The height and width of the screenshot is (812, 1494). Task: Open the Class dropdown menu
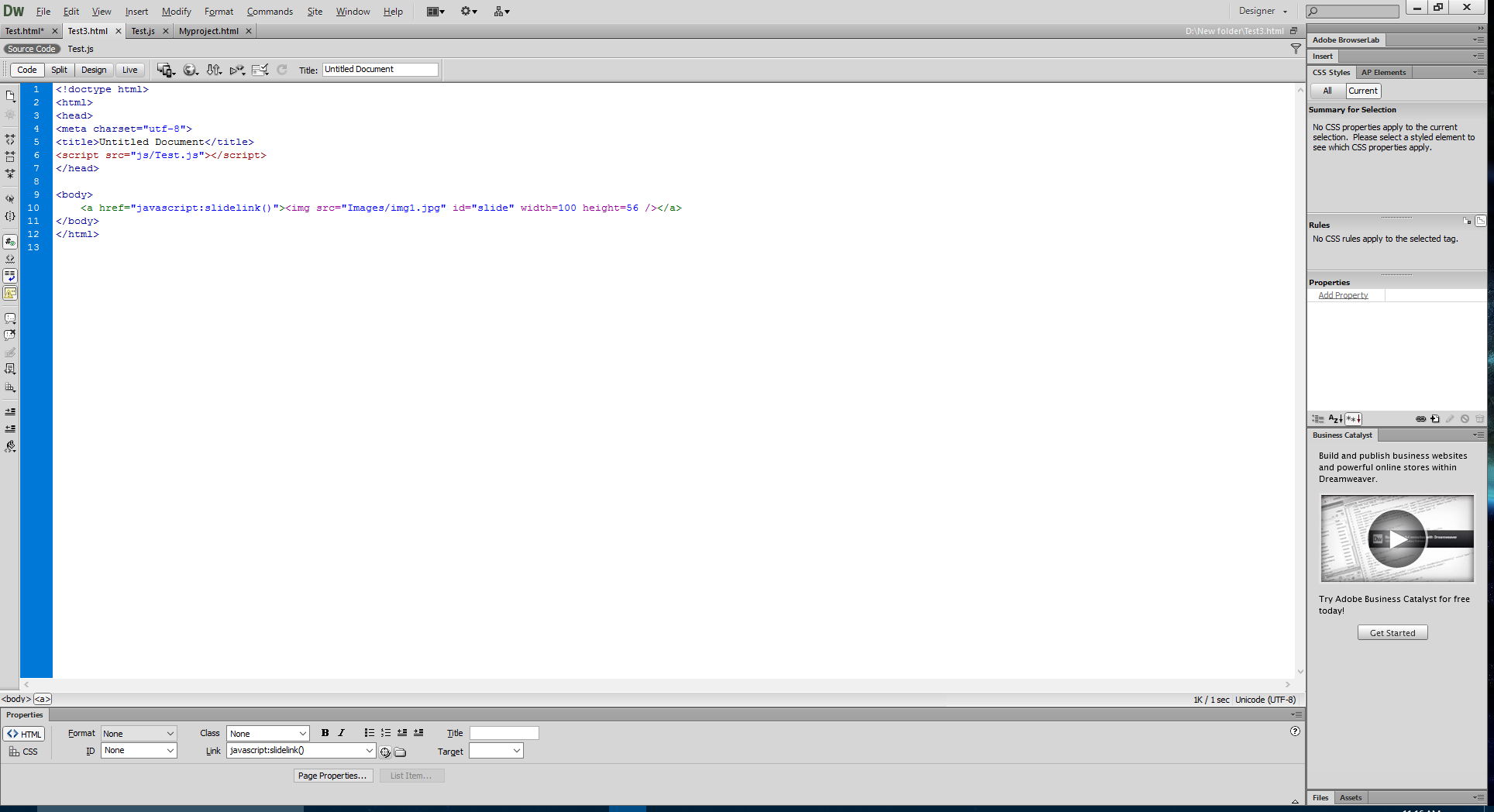click(x=267, y=733)
